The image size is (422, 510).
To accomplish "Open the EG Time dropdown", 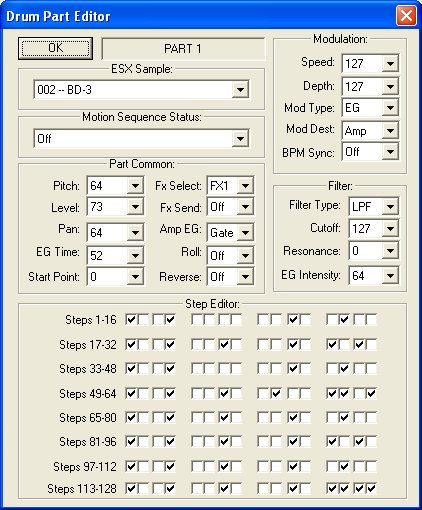I will 135,256.
